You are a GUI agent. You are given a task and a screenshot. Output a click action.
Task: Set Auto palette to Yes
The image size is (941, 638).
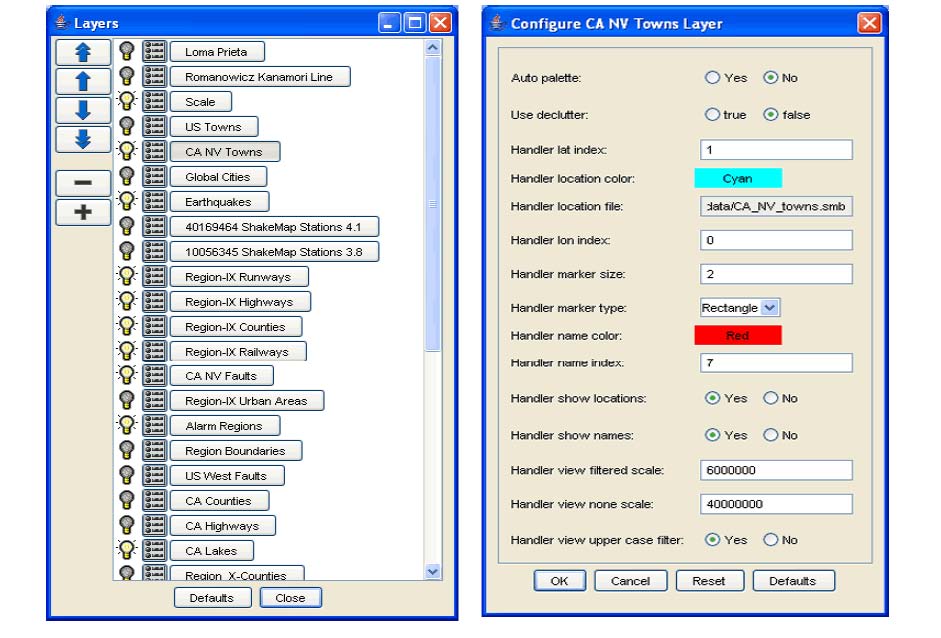[712, 77]
